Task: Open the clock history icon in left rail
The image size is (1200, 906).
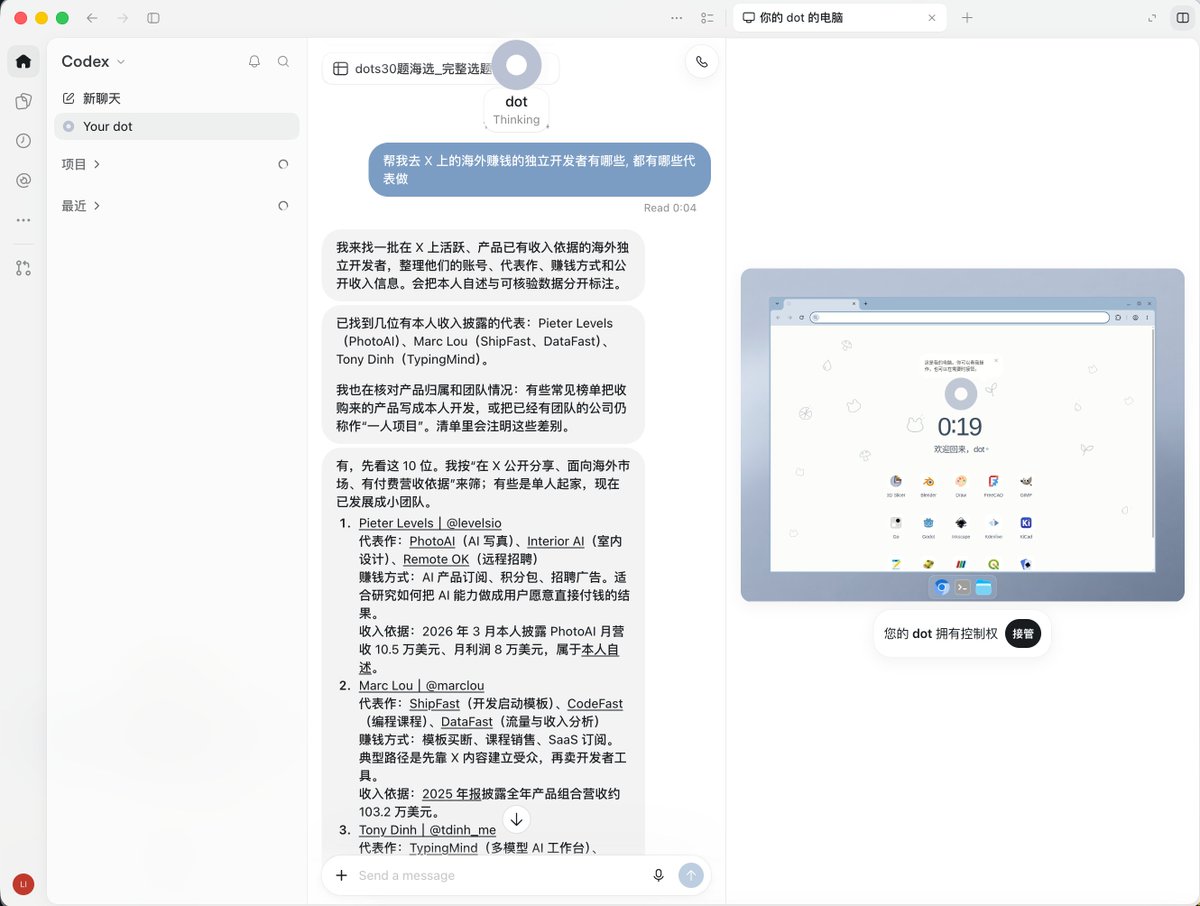Action: pyautogui.click(x=23, y=141)
